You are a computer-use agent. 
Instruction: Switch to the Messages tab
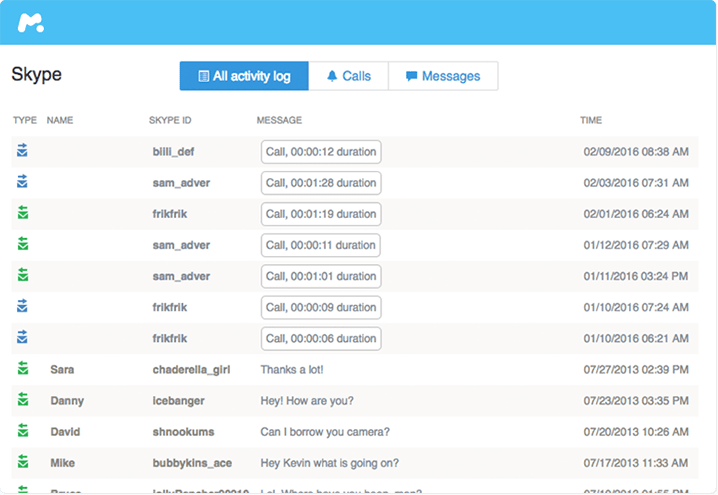pyautogui.click(x=443, y=76)
